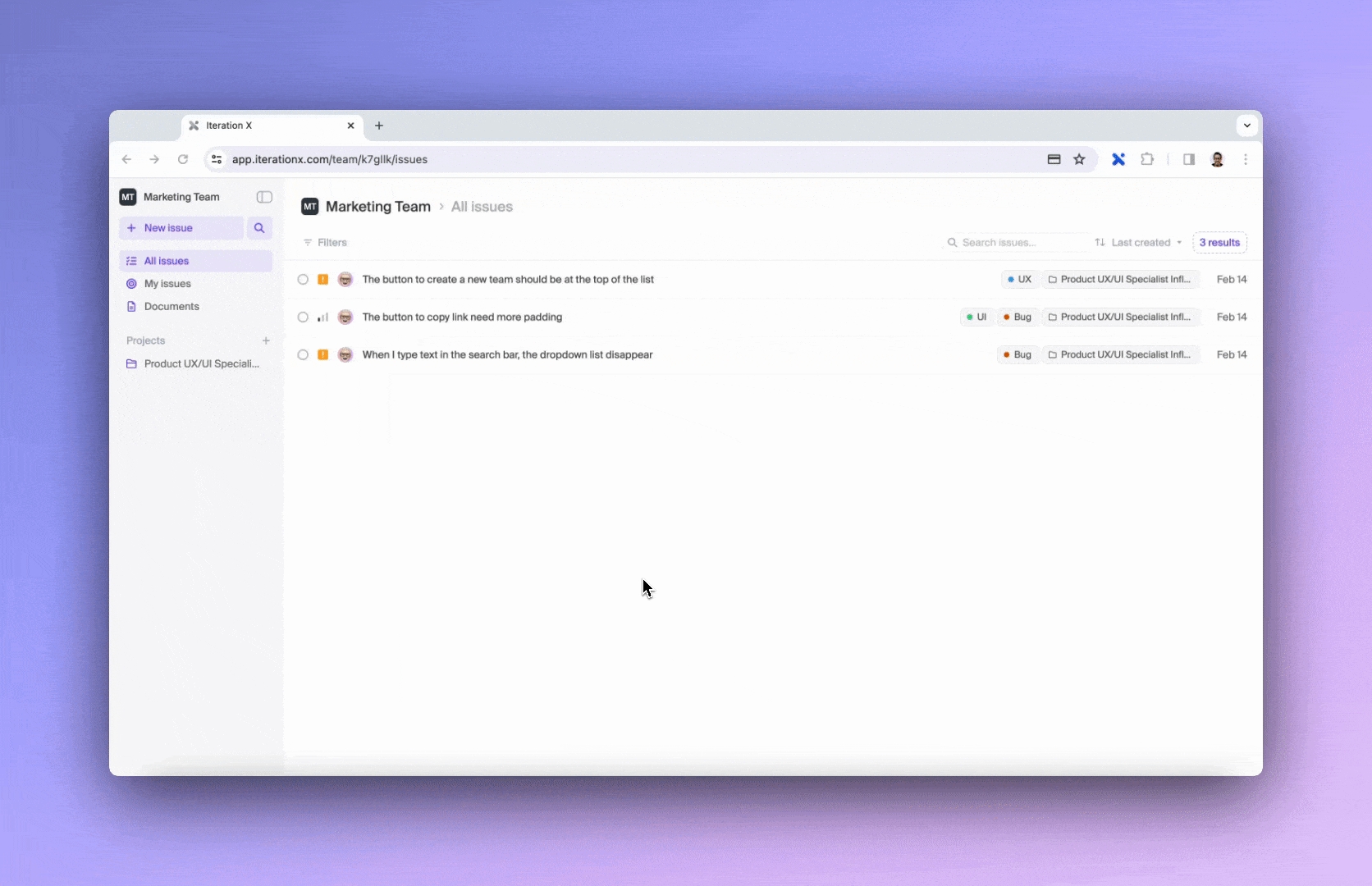Open the browser extensions puzzle icon
Viewport: 1372px width, 886px height.
pyautogui.click(x=1147, y=159)
